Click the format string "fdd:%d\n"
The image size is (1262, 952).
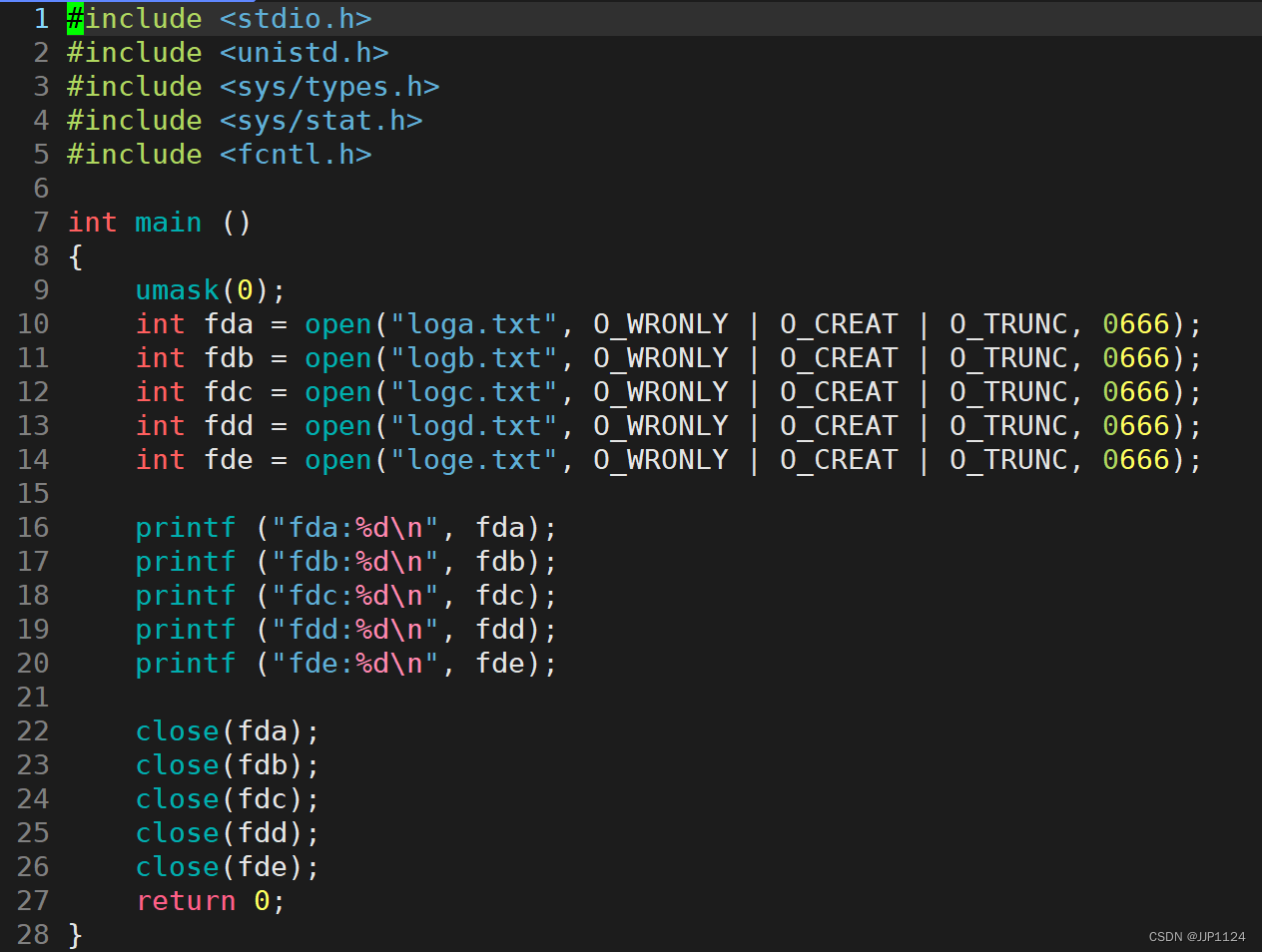coord(354,630)
